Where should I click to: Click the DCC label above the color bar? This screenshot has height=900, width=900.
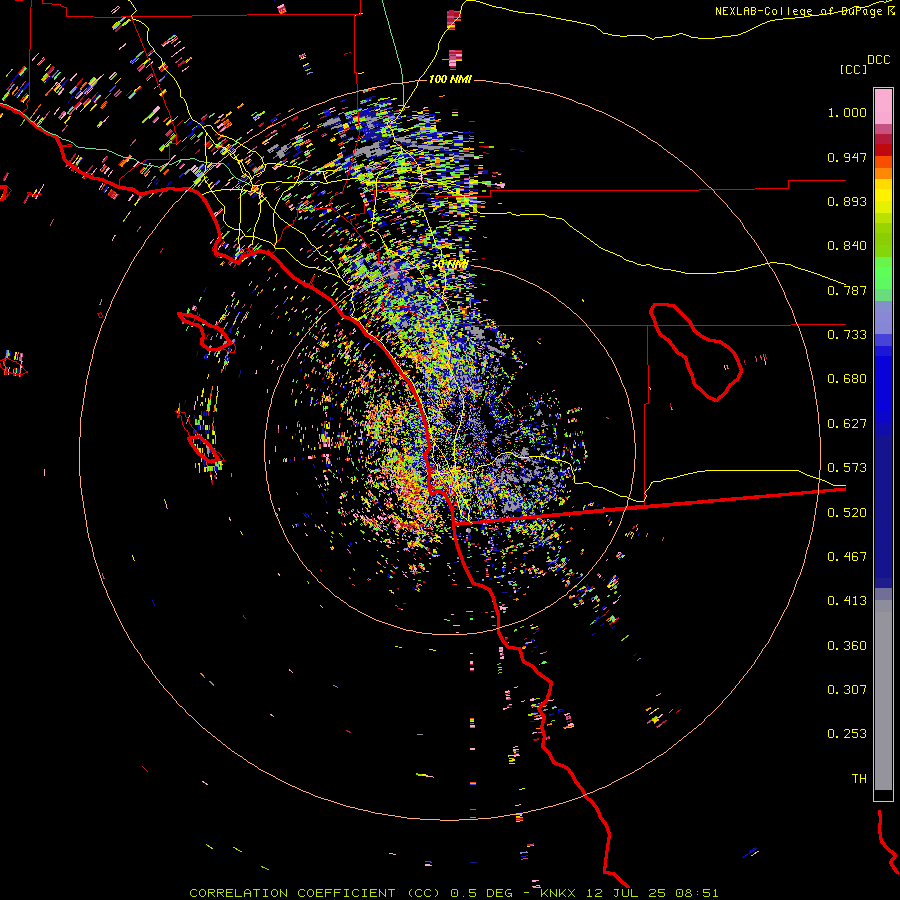point(879,60)
